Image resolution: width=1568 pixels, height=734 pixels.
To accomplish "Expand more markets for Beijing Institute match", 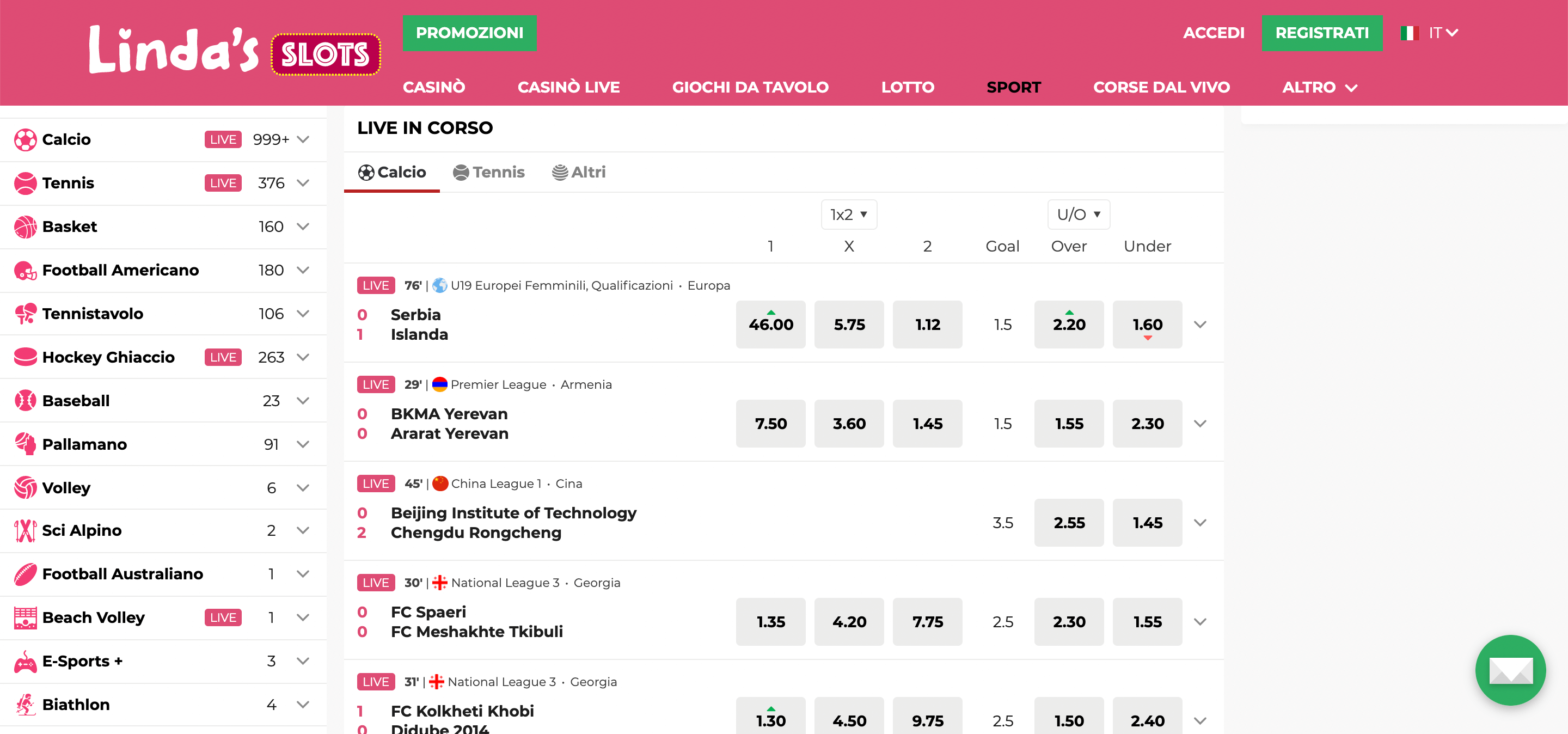I will pyautogui.click(x=1200, y=523).
